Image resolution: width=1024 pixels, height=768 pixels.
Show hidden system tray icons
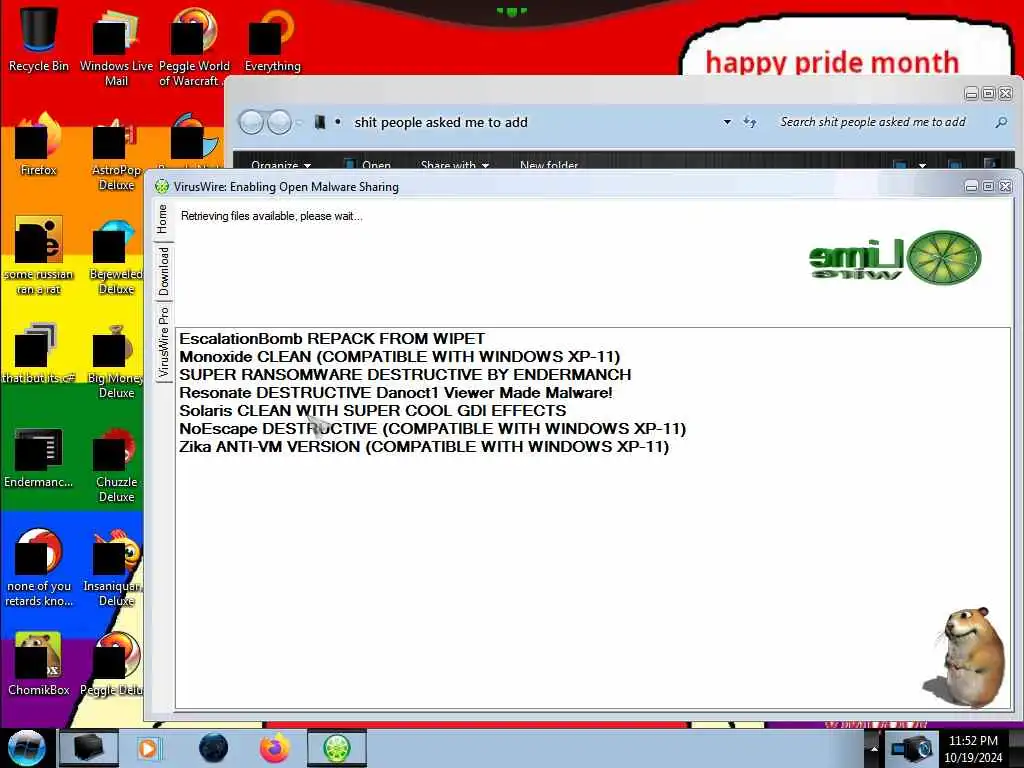pos(873,748)
